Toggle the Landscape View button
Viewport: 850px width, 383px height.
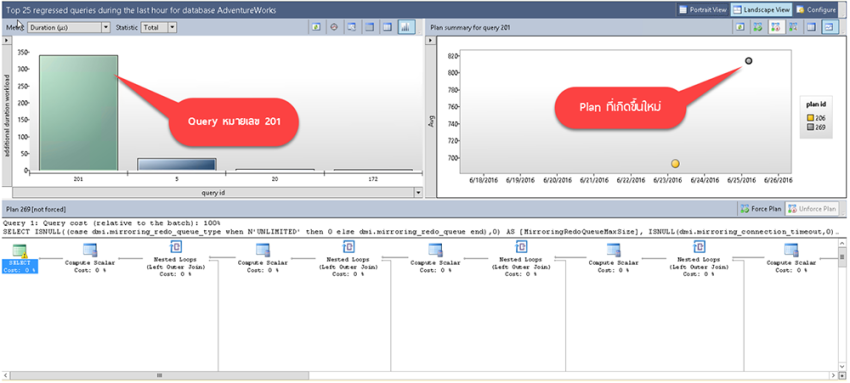[x=762, y=10]
